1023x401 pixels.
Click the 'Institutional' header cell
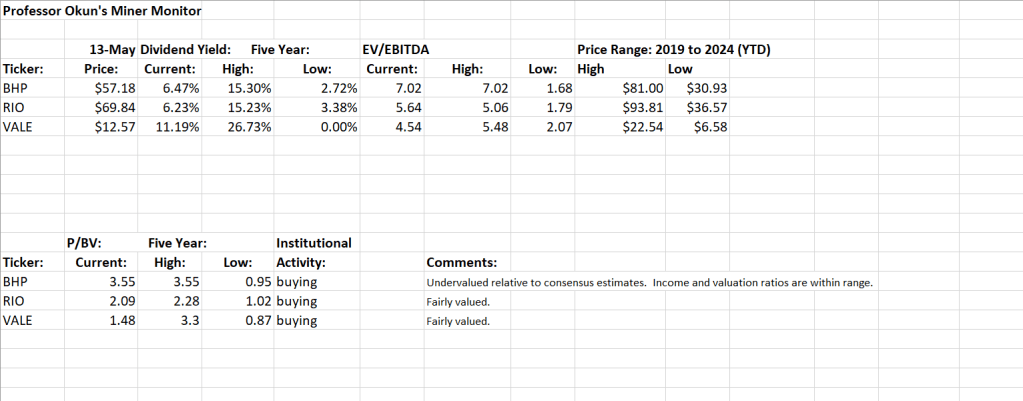tap(313, 243)
